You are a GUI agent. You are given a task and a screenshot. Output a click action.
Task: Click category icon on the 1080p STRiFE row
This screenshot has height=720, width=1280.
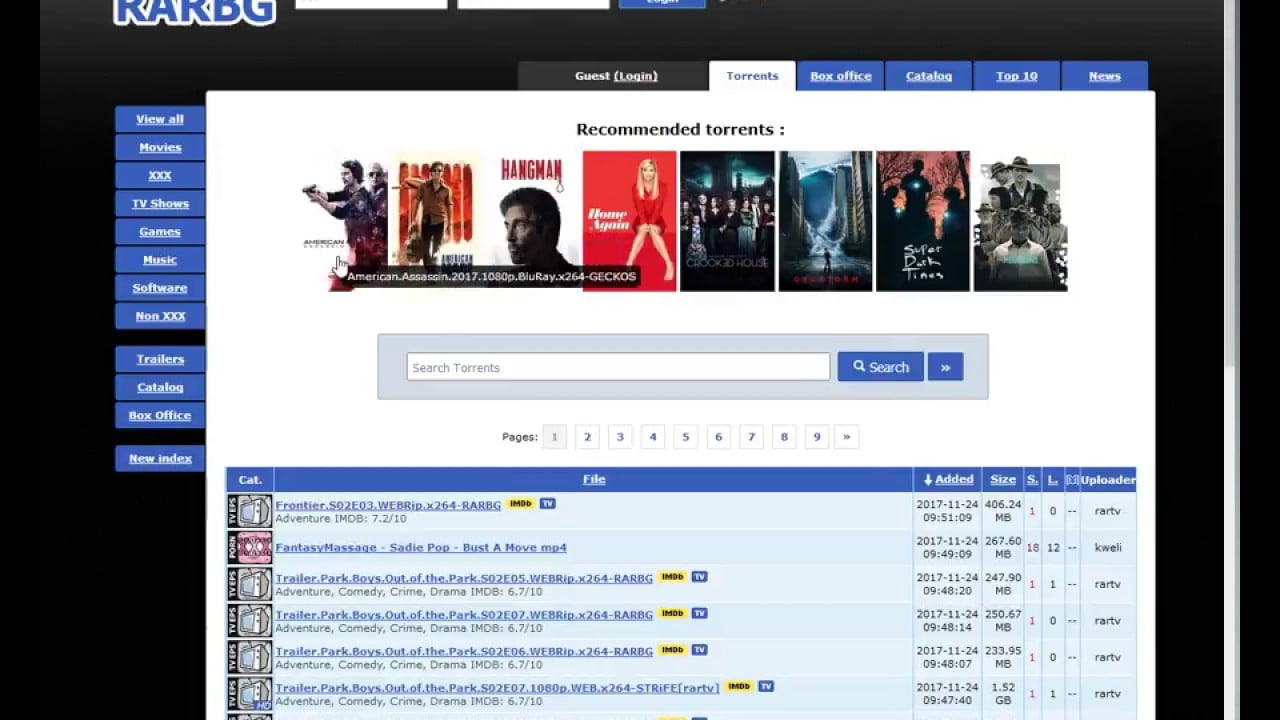249,694
